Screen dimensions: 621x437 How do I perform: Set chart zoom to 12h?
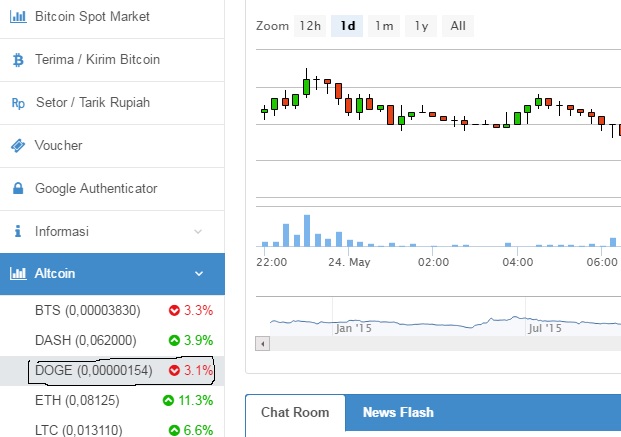click(x=310, y=26)
